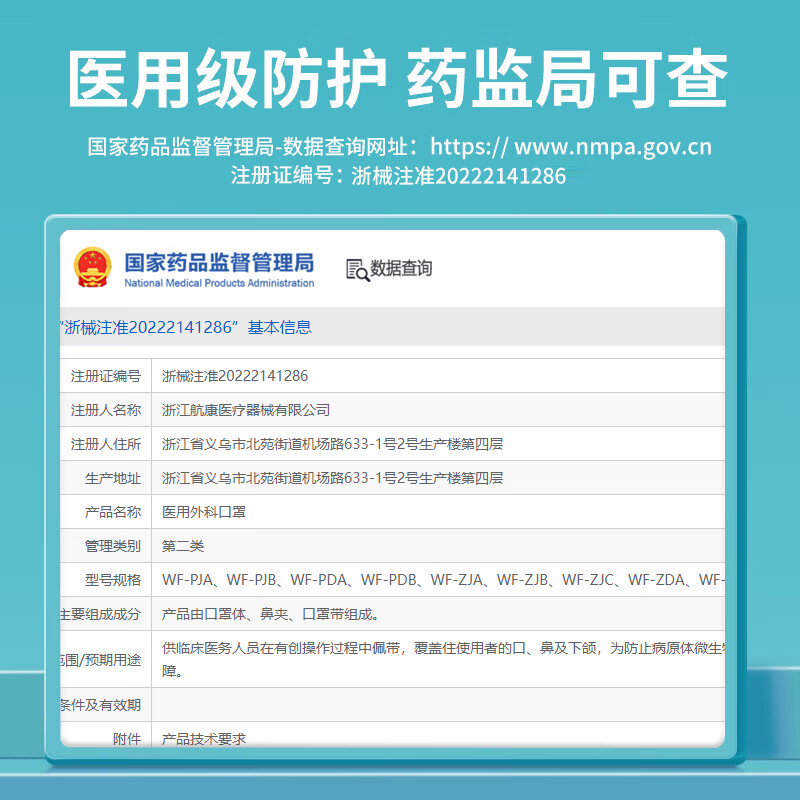Click the 主要组成成分 row label
The image size is (800, 800).
coord(101,614)
